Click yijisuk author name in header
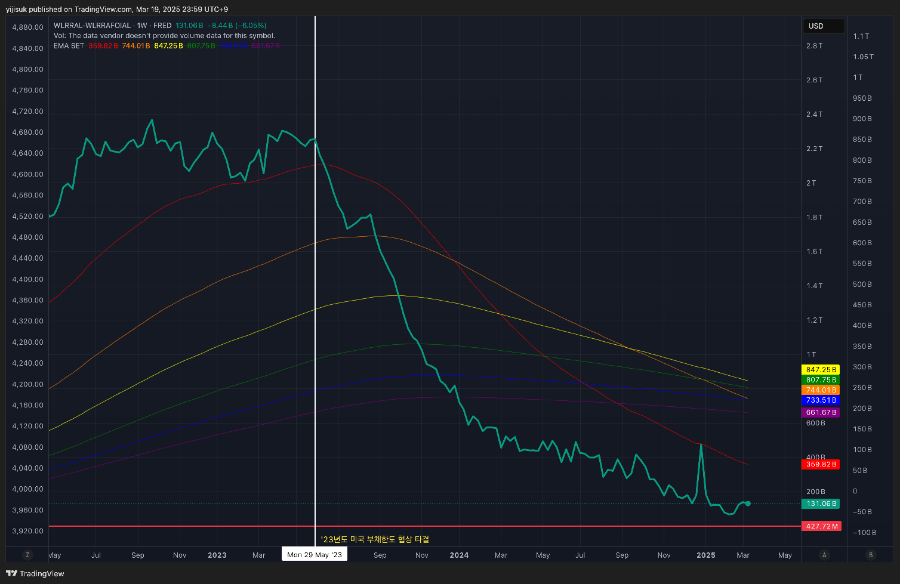900x584 pixels. (16, 9)
